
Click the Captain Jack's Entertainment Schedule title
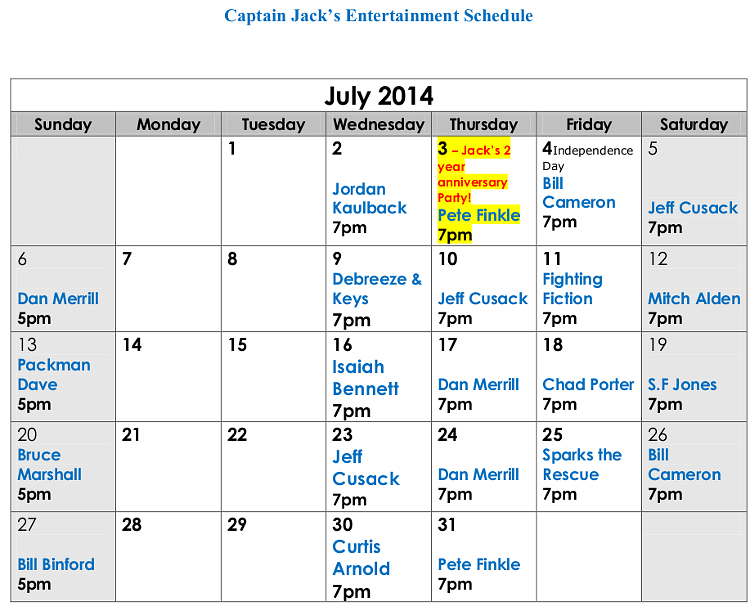point(378,16)
